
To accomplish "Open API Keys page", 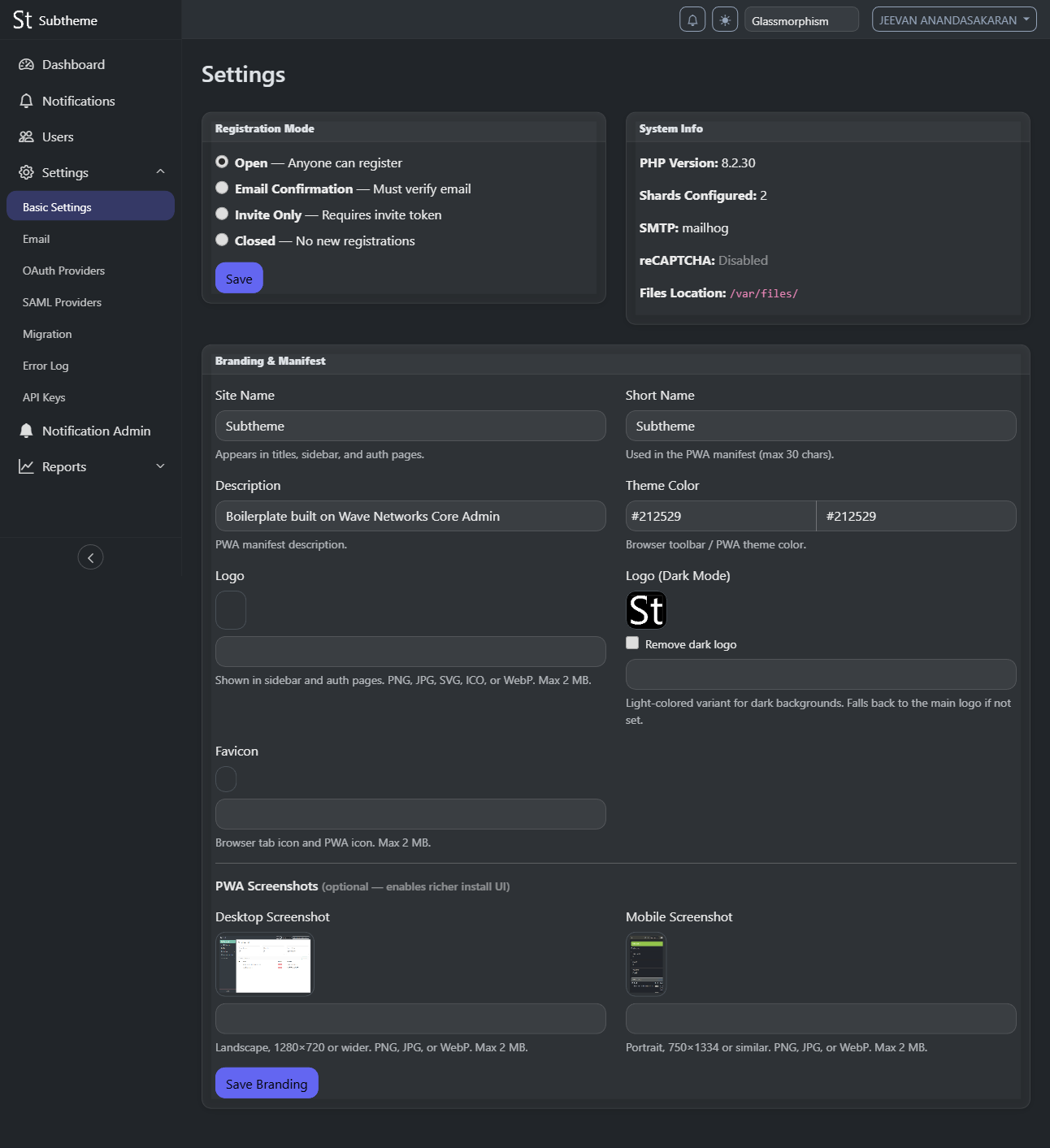I will [90, 397].
